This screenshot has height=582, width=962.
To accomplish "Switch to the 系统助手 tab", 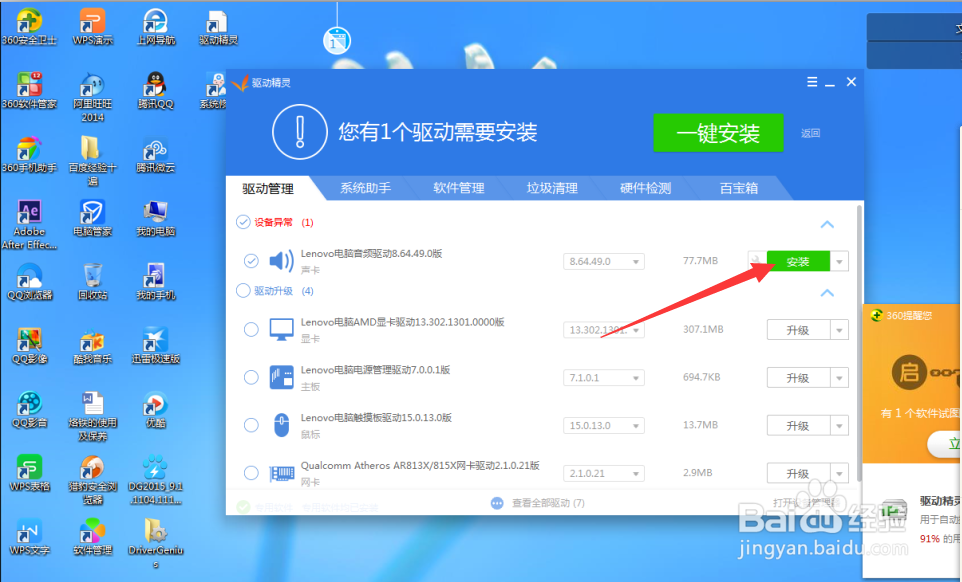I will click(x=366, y=188).
